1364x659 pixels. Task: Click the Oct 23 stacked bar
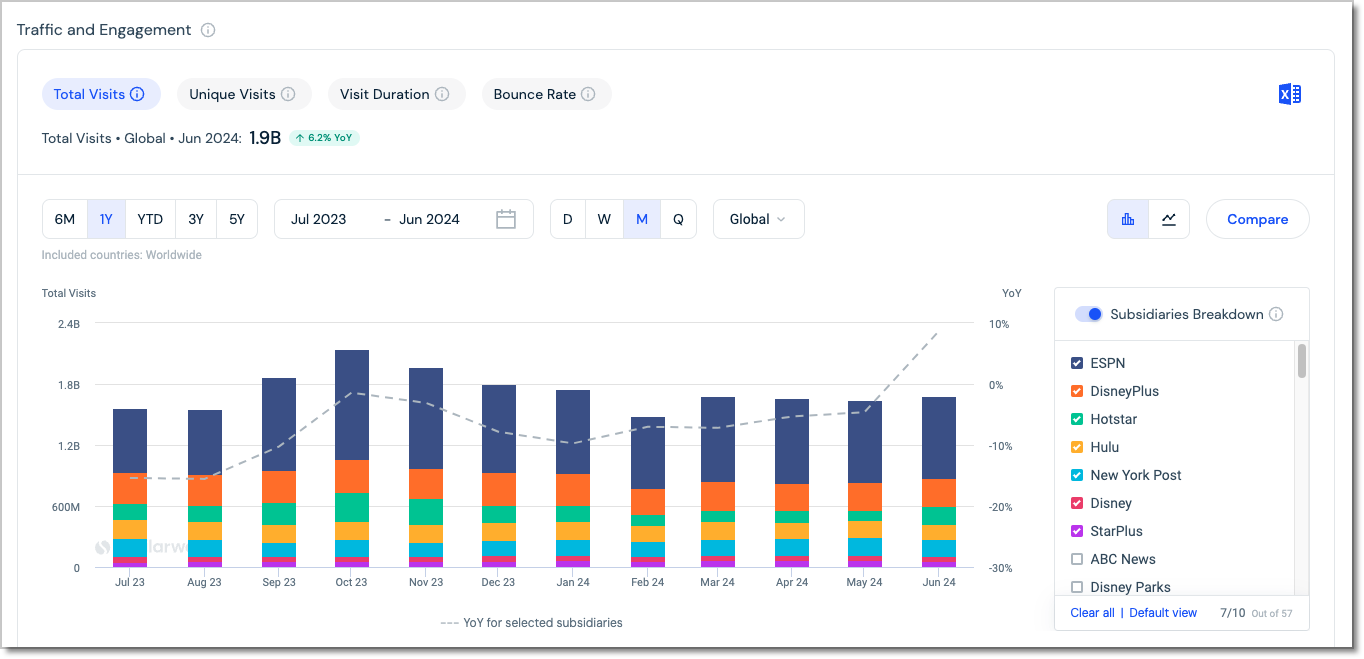click(x=352, y=459)
